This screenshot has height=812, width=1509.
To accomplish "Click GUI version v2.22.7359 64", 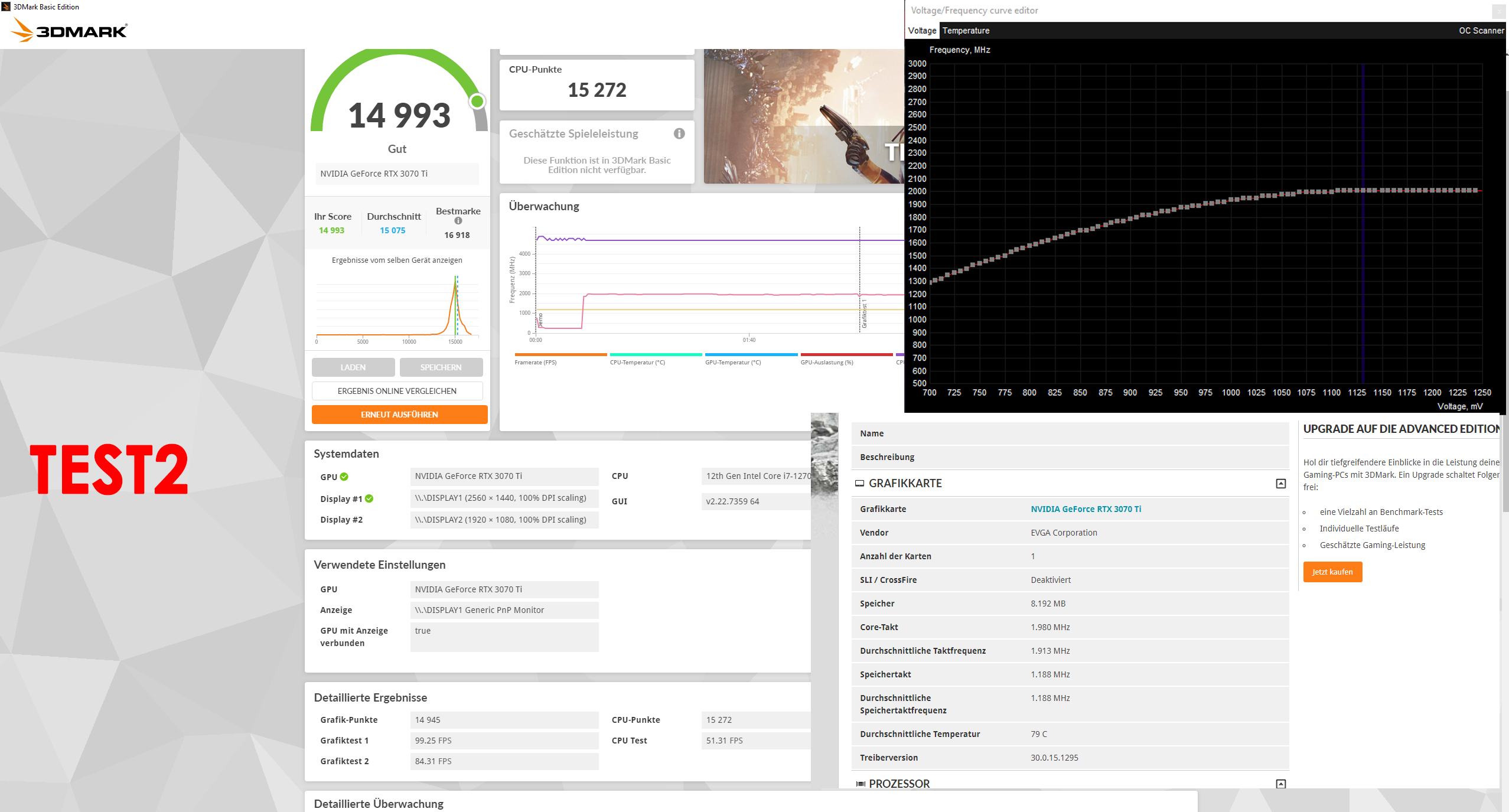I will click(756, 501).
